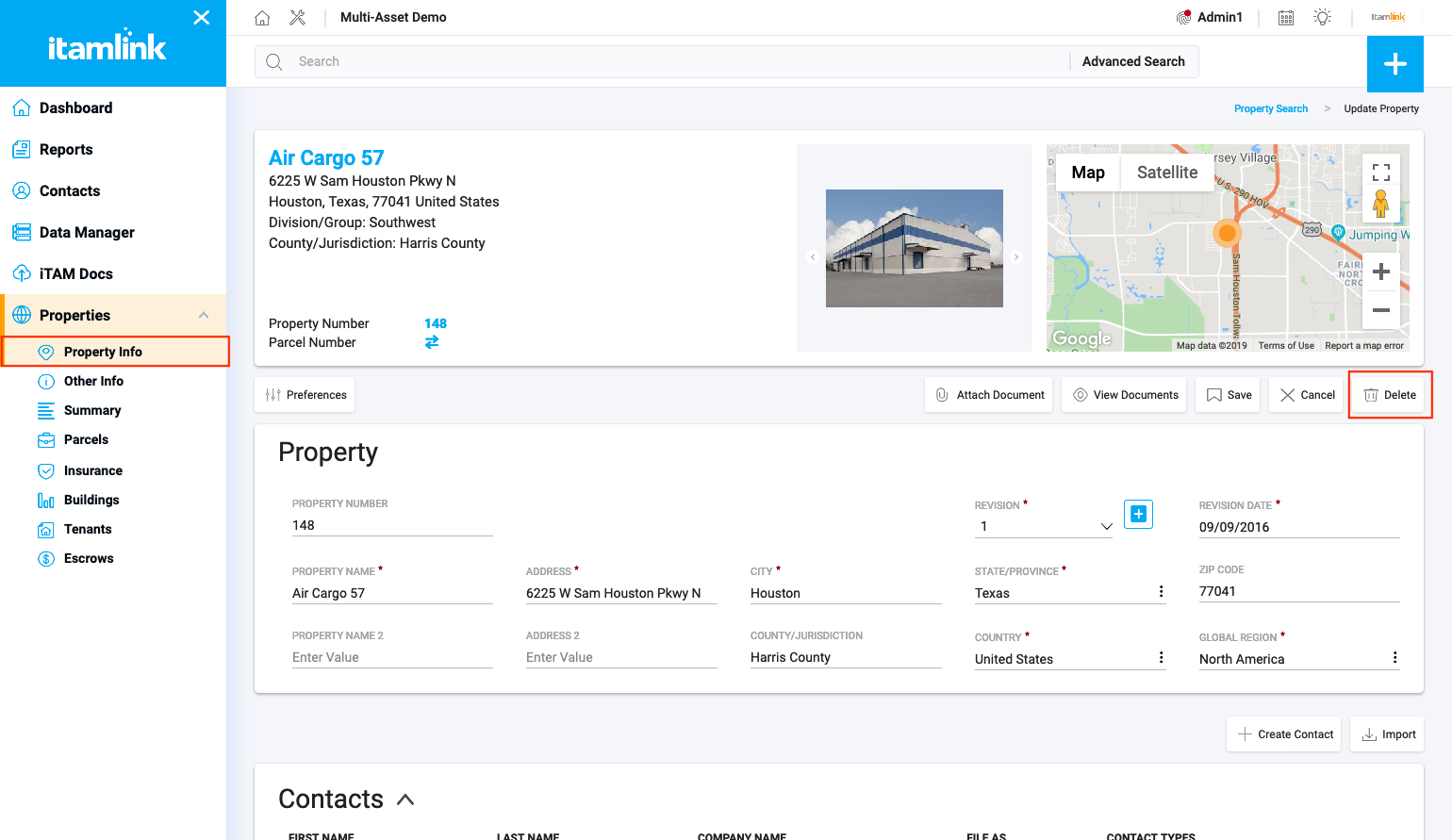Toggle map to fullscreen view
This screenshot has height=840, width=1452.
1380,173
